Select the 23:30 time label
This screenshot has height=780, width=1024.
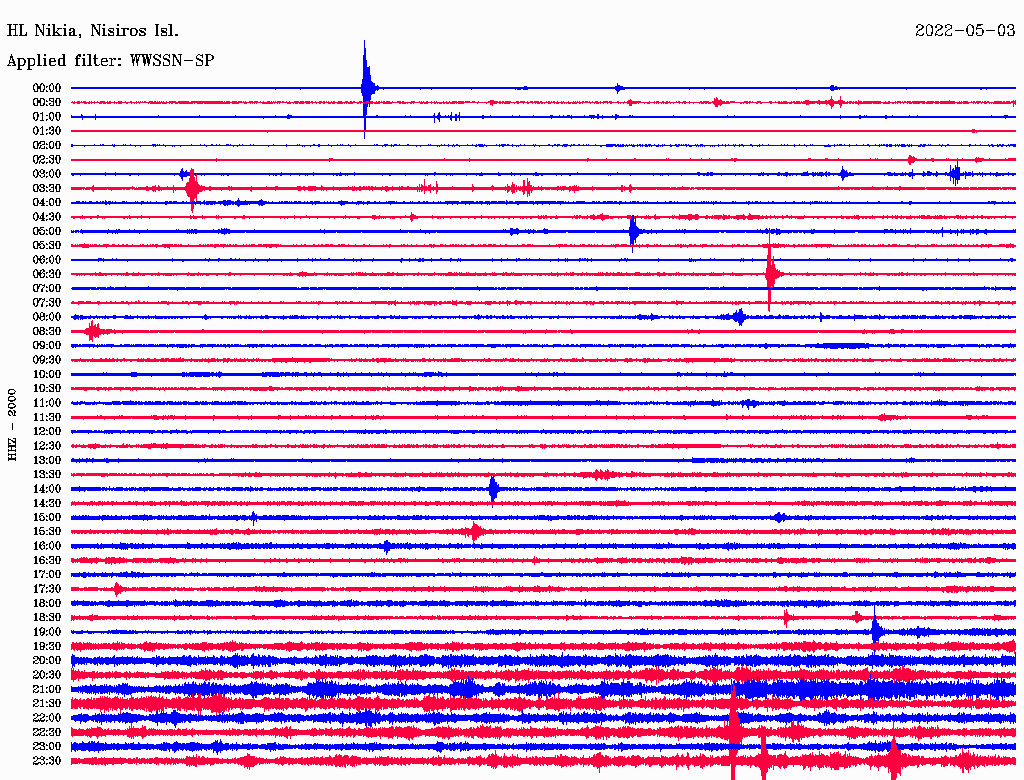(x=47, y=761)
